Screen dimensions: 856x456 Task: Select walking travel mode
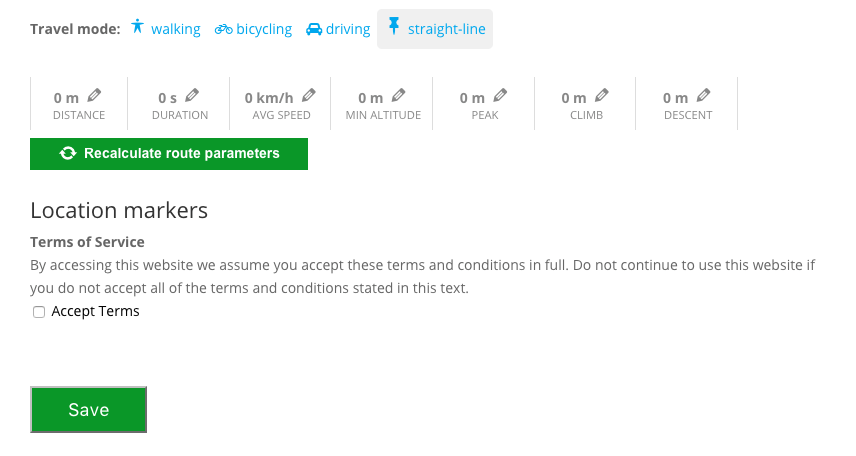click(175, 29)
